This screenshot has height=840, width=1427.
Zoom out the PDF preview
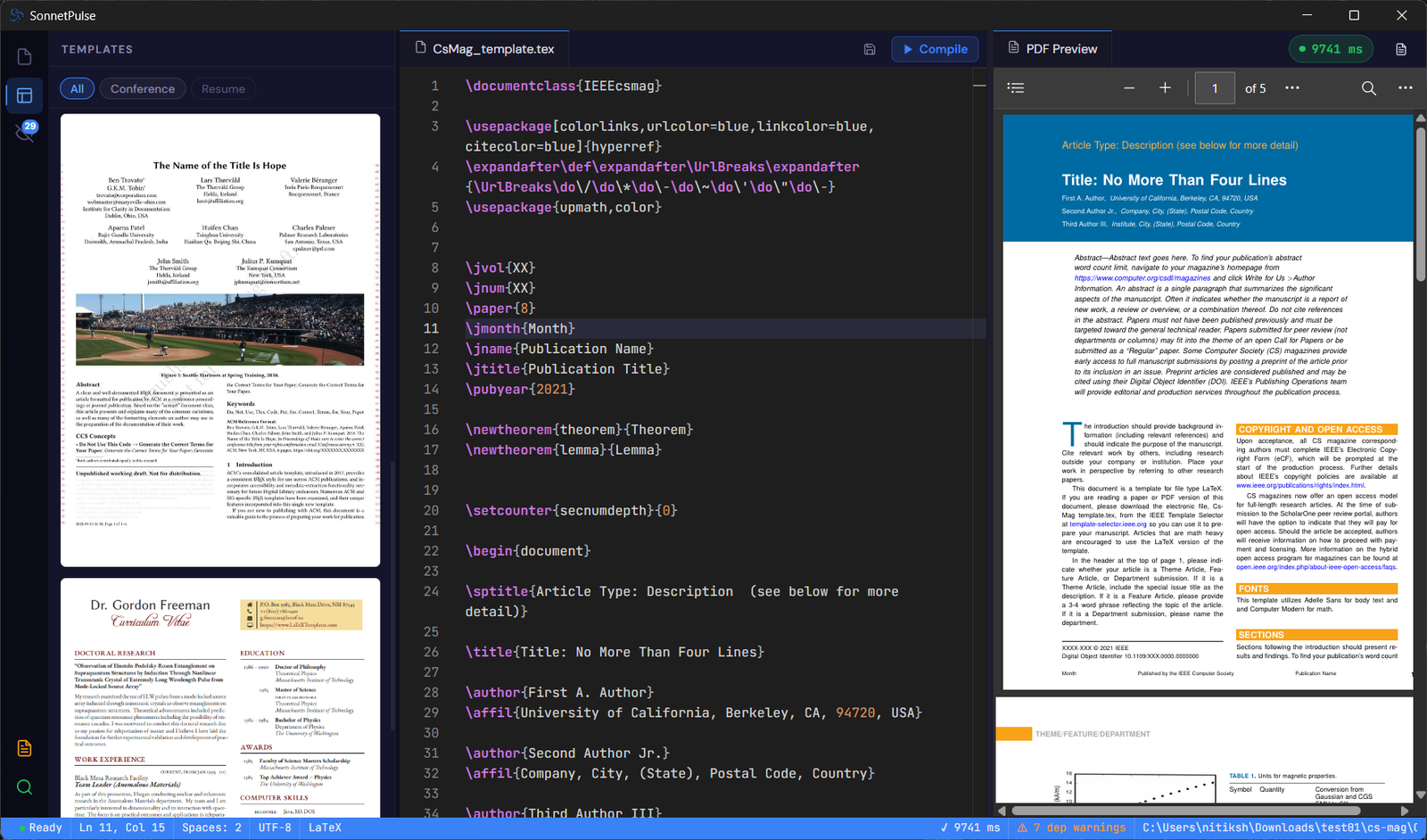[1129, 87]
